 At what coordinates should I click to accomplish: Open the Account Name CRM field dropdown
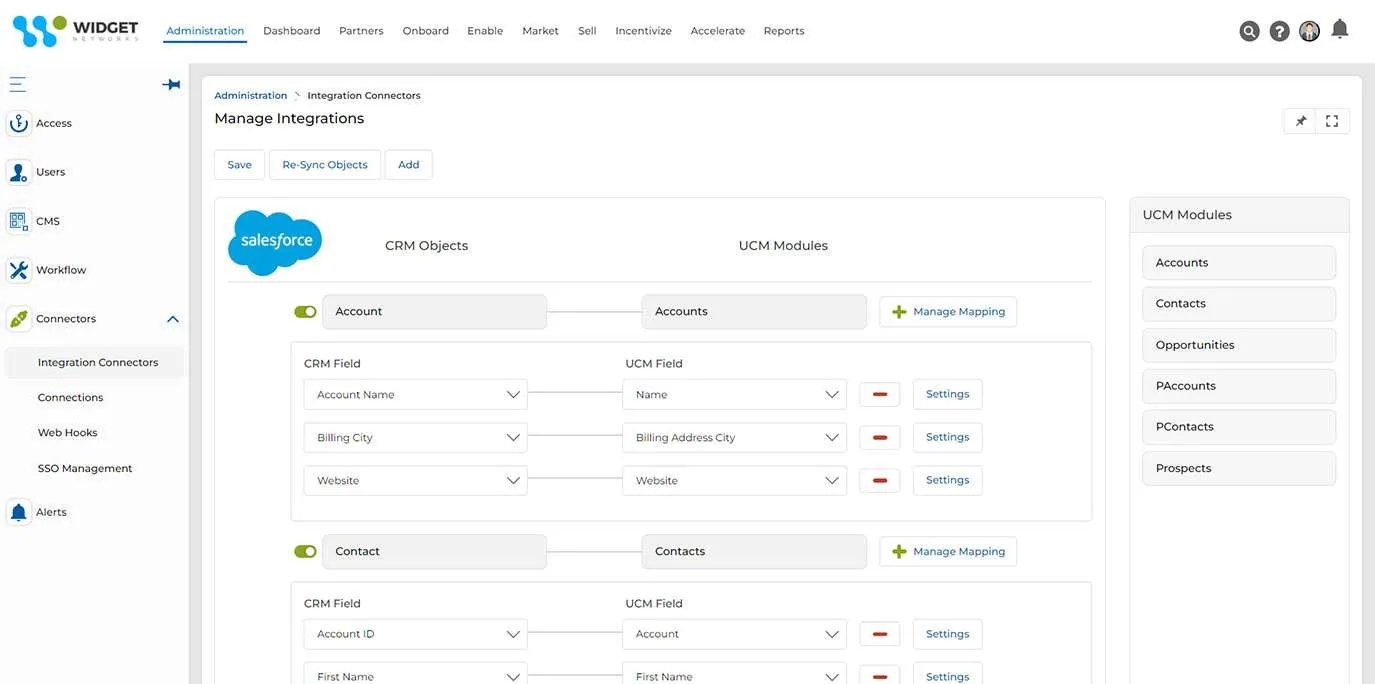(415, 395)
